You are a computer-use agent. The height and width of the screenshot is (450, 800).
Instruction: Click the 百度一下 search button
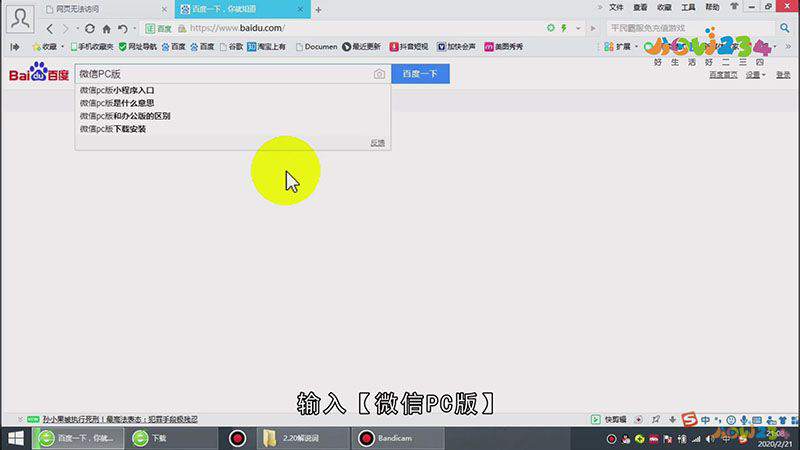420,74
